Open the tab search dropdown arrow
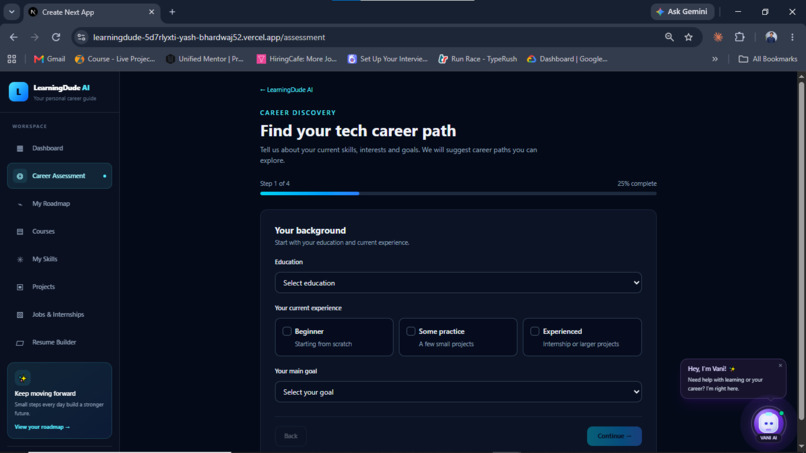 11,12
